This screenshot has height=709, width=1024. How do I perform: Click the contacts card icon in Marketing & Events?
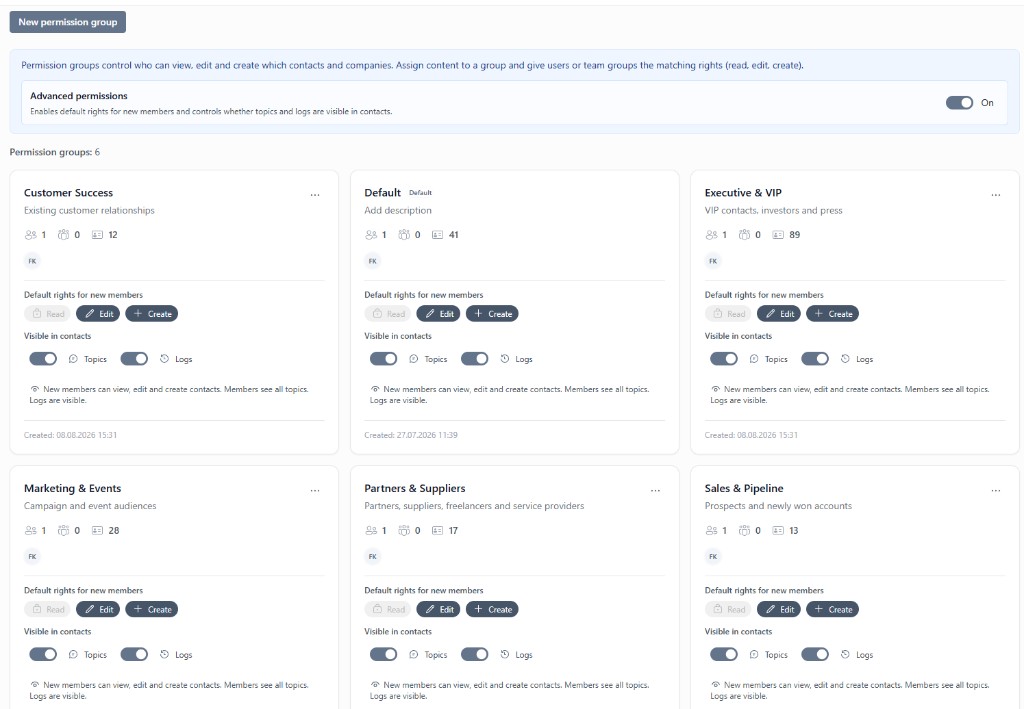click(x=97, y=530)
